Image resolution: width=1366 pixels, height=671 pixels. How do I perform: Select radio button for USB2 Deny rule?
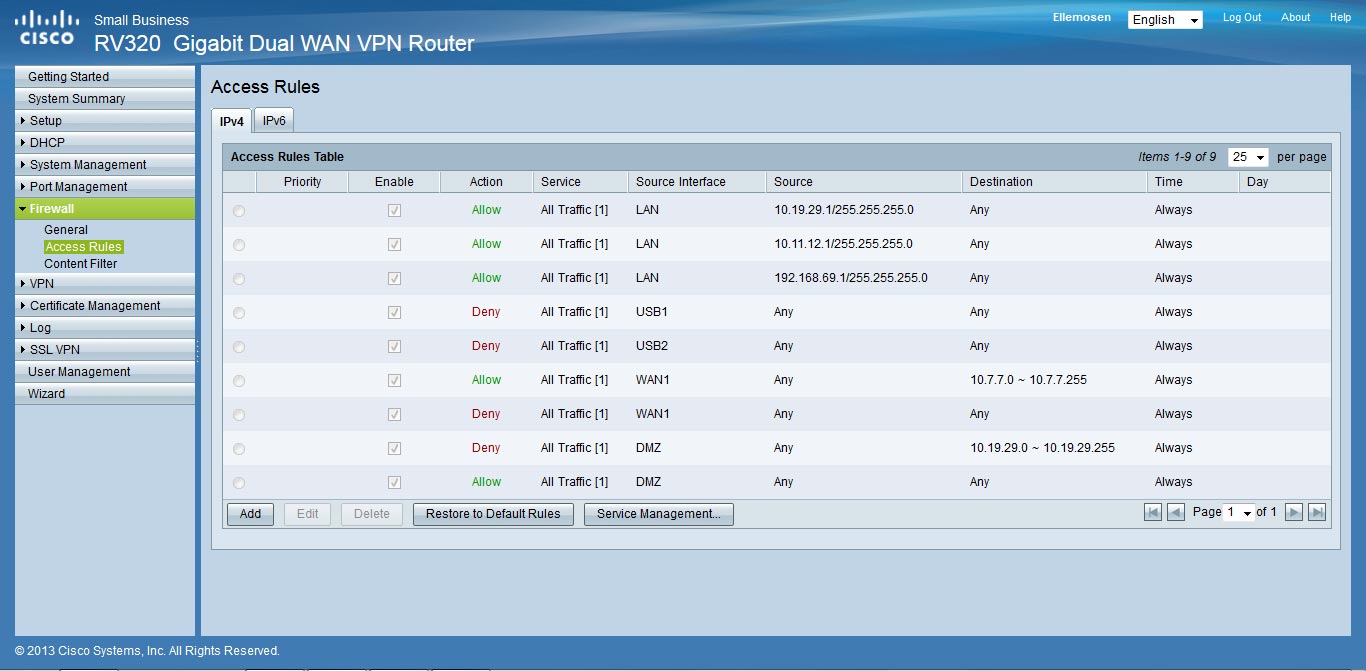click(238, 347)
